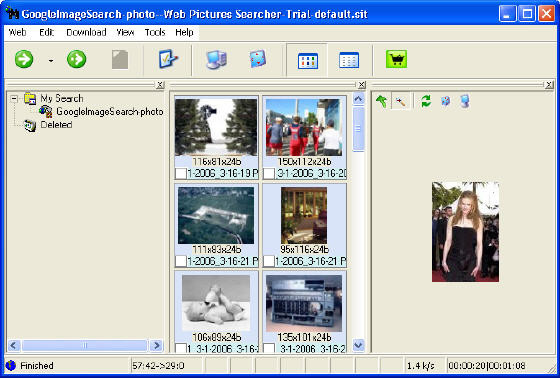The image size is (560, 378).
Task: Click the green shopping cart purchase icon
Action: click(x=396, y=59)
